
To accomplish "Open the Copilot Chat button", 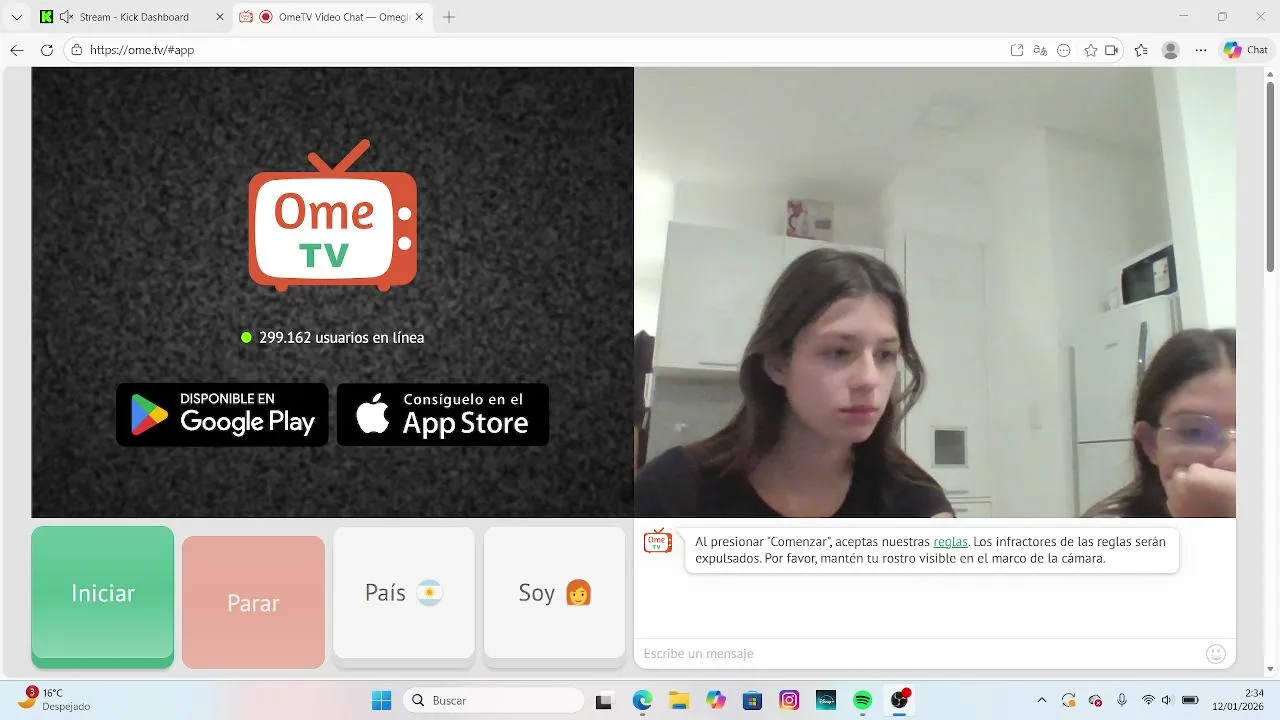I will tap(1246, 50).
